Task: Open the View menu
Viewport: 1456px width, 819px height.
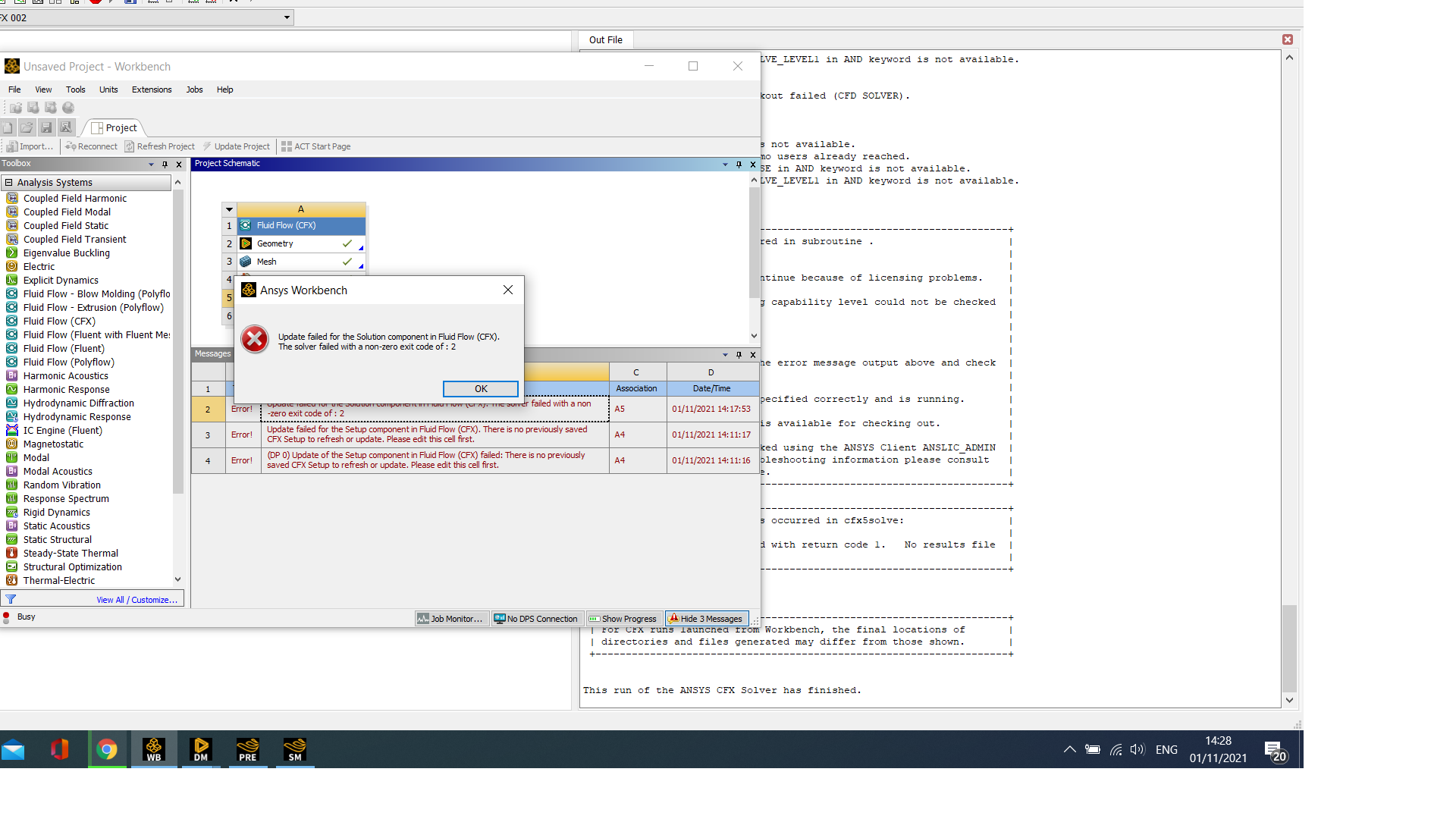Action: 43,89
